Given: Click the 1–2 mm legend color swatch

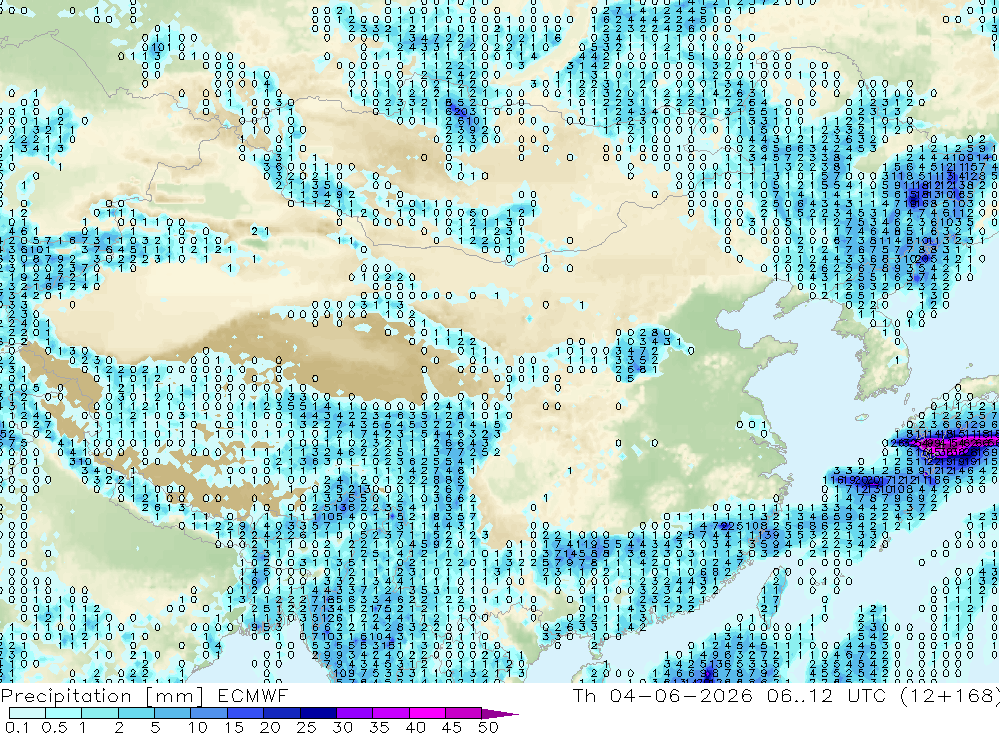Looking at the screenshot, I should click(x=100, y=713).
